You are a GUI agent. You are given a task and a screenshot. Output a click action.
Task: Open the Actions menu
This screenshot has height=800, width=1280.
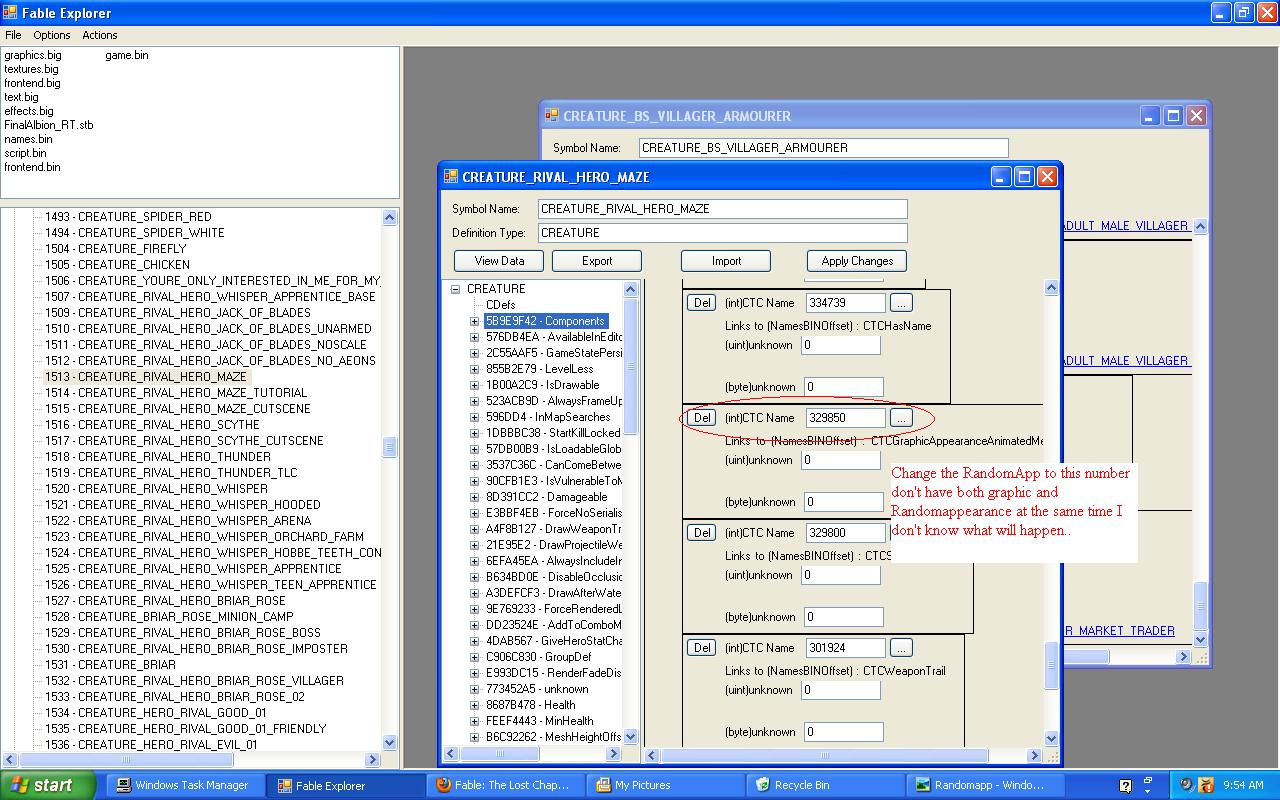(100, 35)
